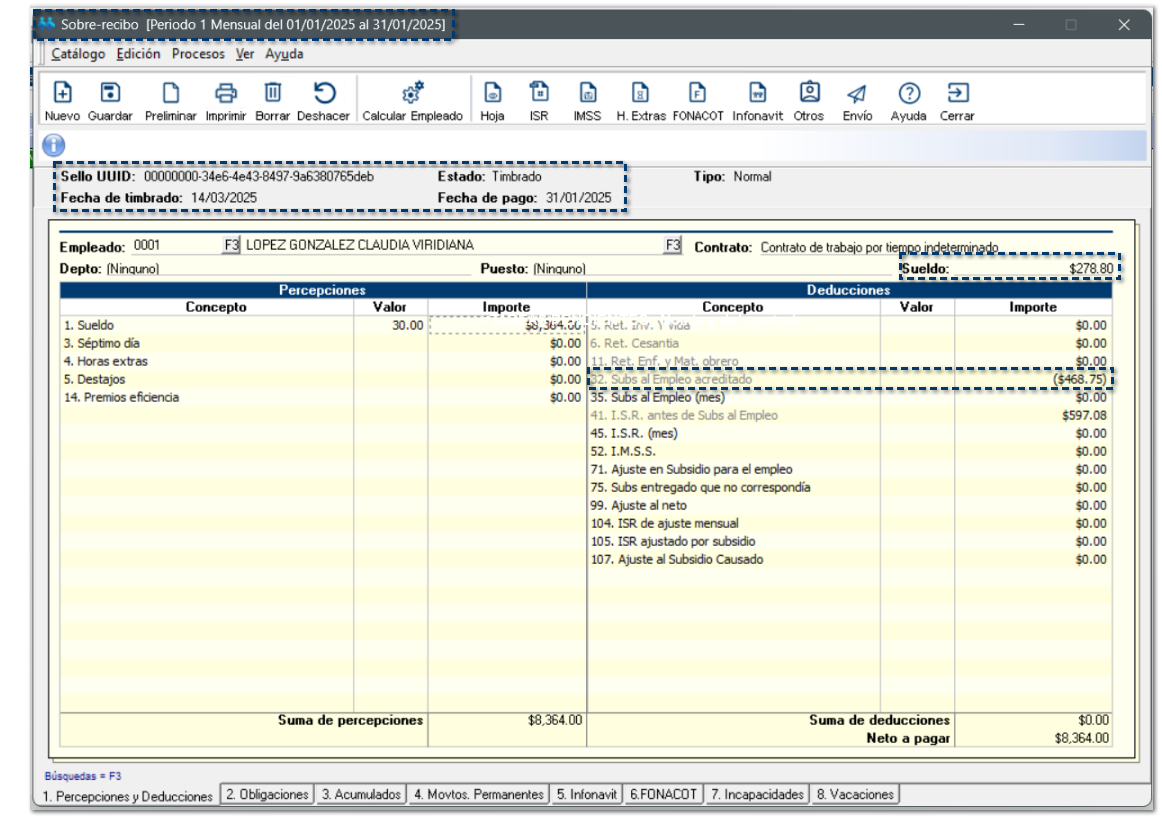
Task: Click the F3 search button beside employee number
Action: point(231,245)
